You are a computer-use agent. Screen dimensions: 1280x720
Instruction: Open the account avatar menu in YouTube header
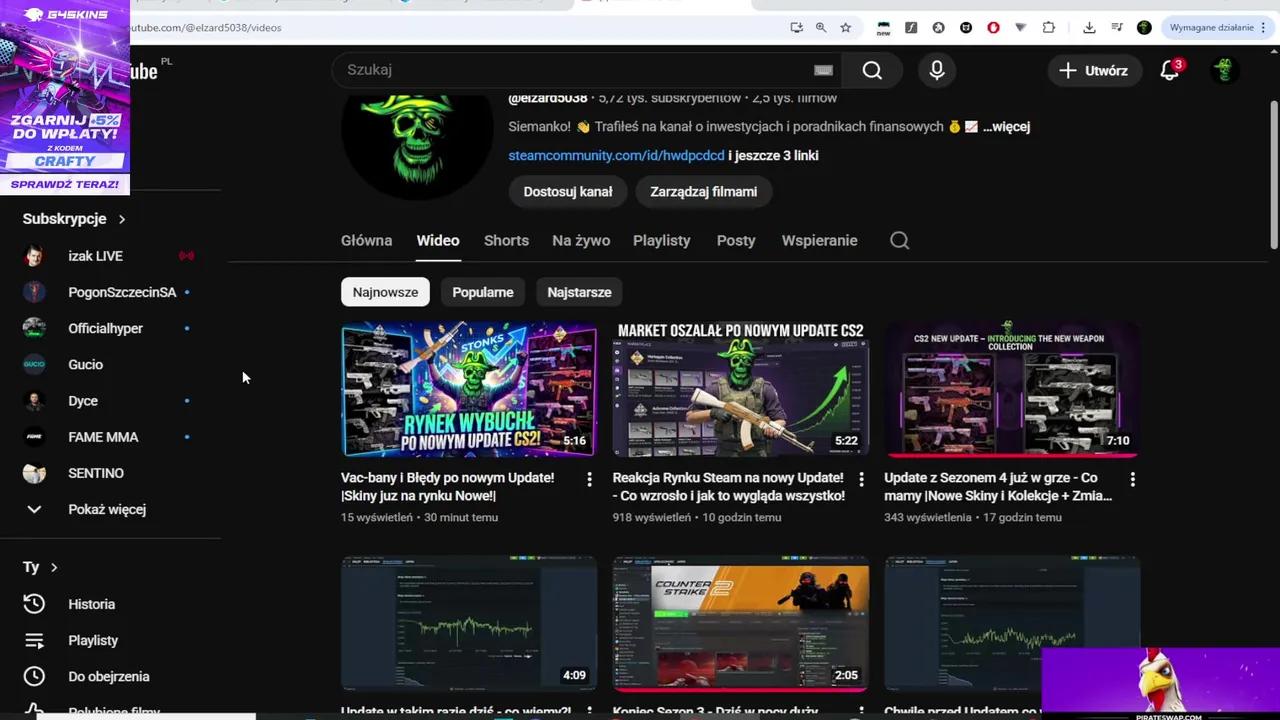1224,70
